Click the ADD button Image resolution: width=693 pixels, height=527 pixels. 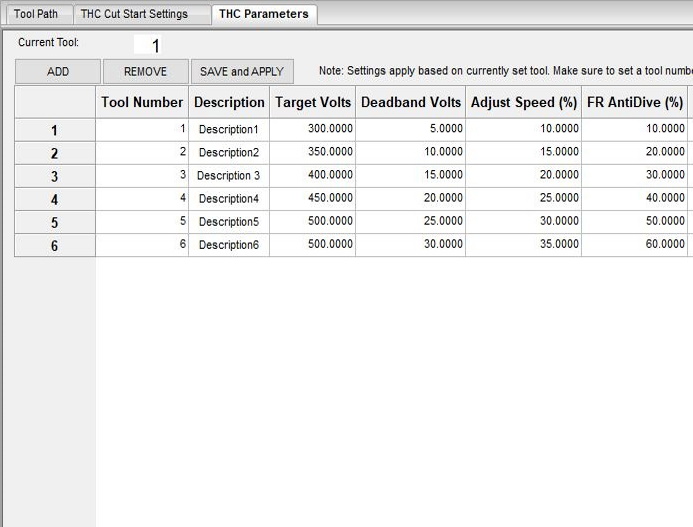coord(58,72)
